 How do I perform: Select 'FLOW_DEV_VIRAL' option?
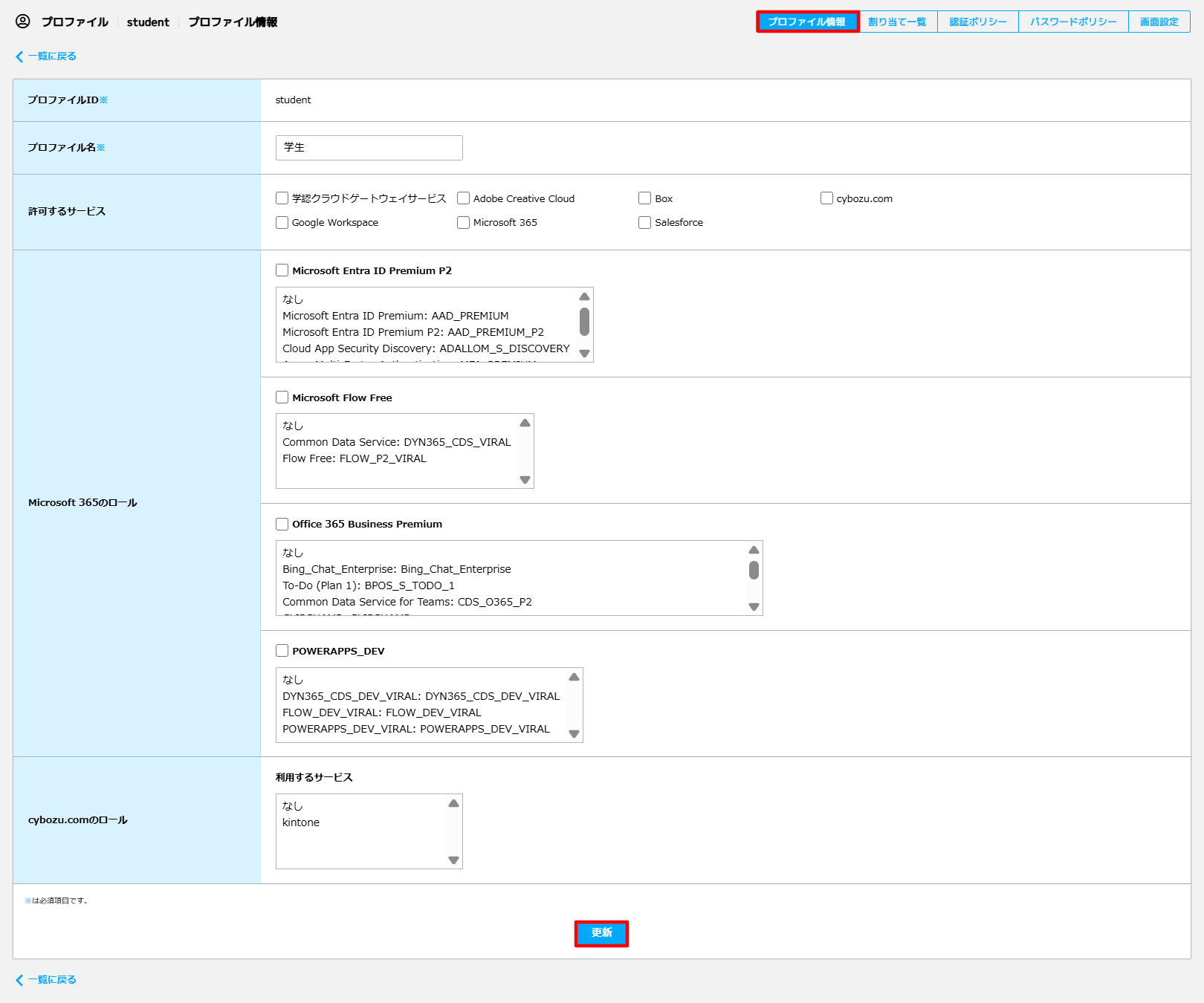(x=382, y=713)
